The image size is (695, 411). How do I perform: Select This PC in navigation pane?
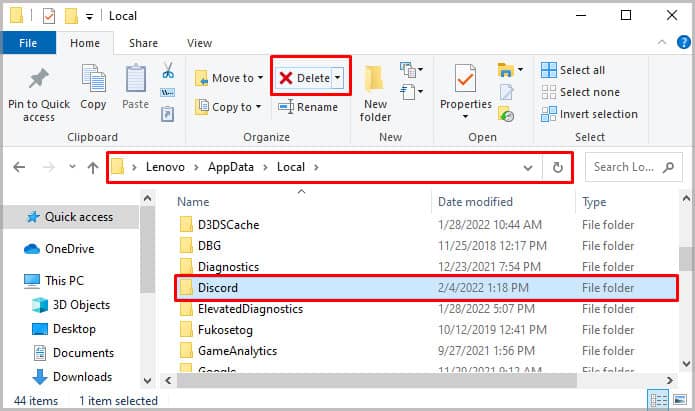(53, 281)
